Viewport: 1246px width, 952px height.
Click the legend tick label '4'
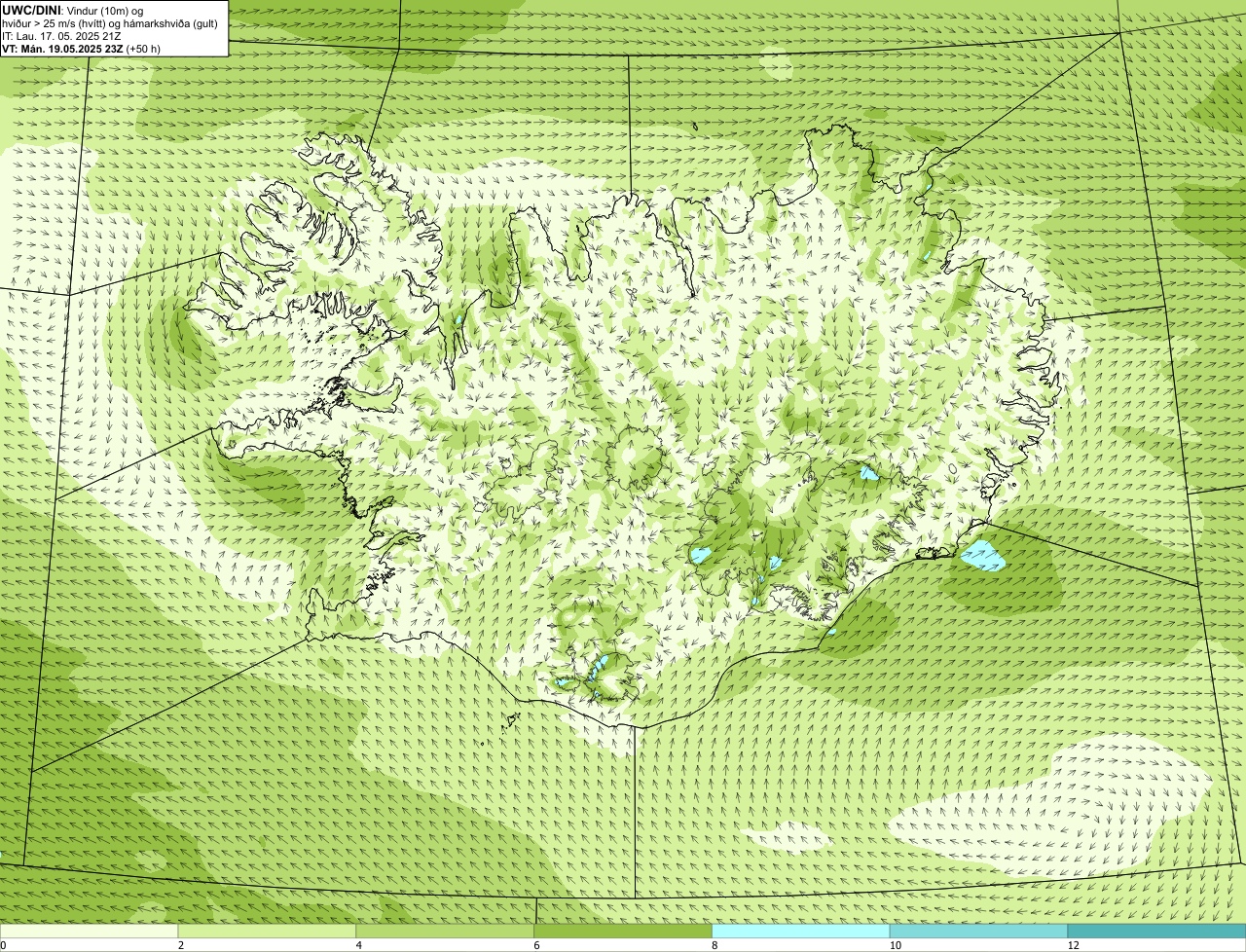click(x=358, y=945)
